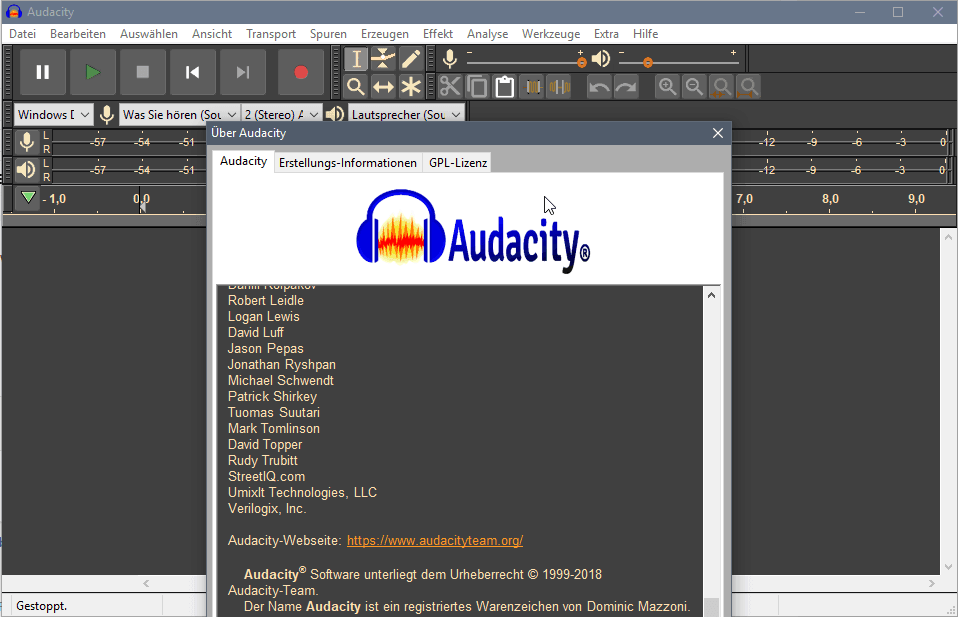Open the recording device dropdown 'Was Sie hören'
958x617 pixels.
(x=179, y=114)
